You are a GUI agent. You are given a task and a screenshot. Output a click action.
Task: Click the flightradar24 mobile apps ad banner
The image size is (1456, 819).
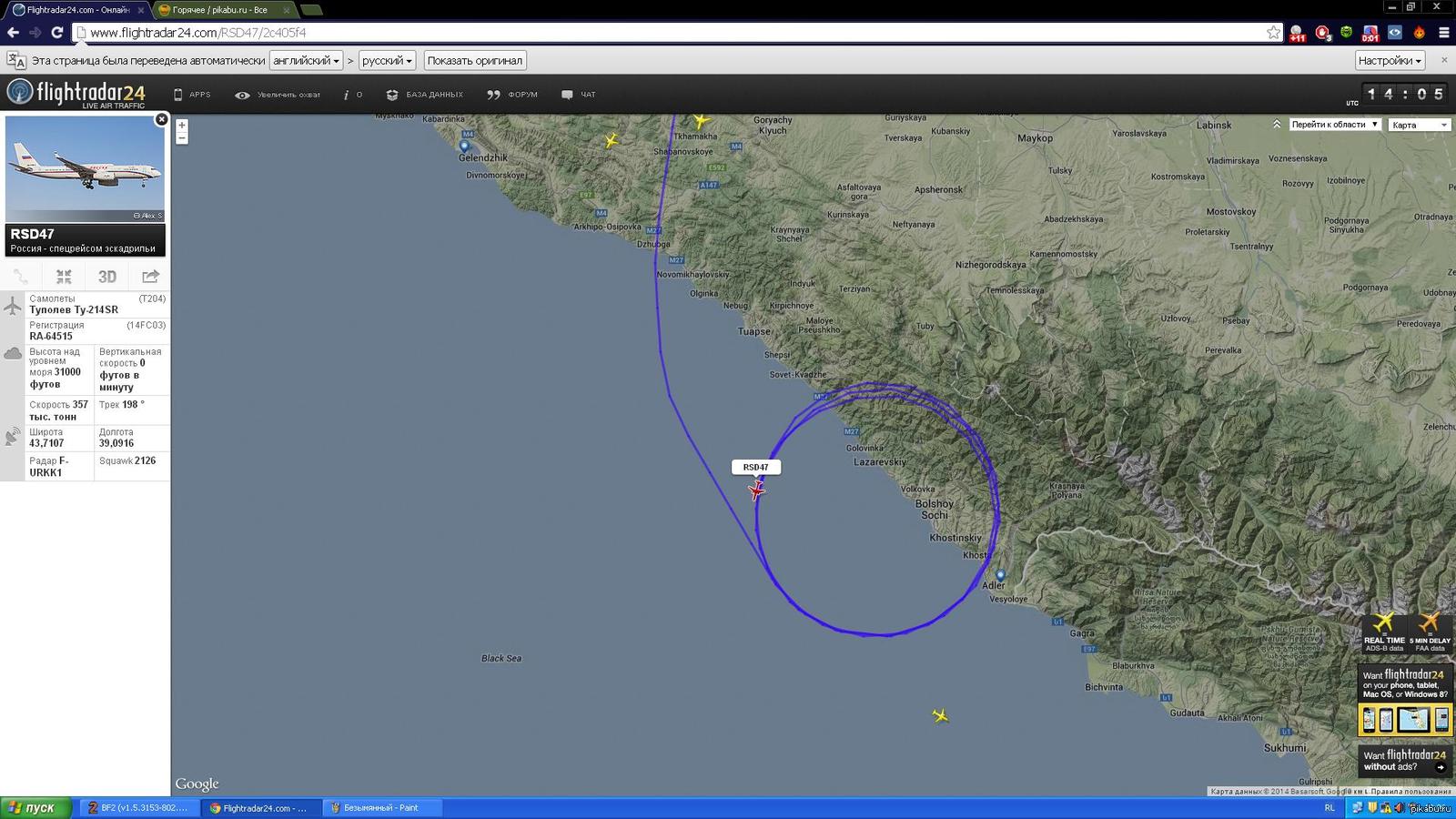tap(1405, 700)
